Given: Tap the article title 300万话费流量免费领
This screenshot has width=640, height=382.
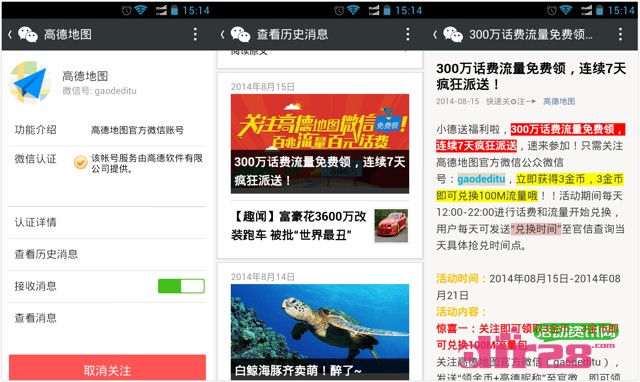Looking at the screenshot, I should click(531, 76).
